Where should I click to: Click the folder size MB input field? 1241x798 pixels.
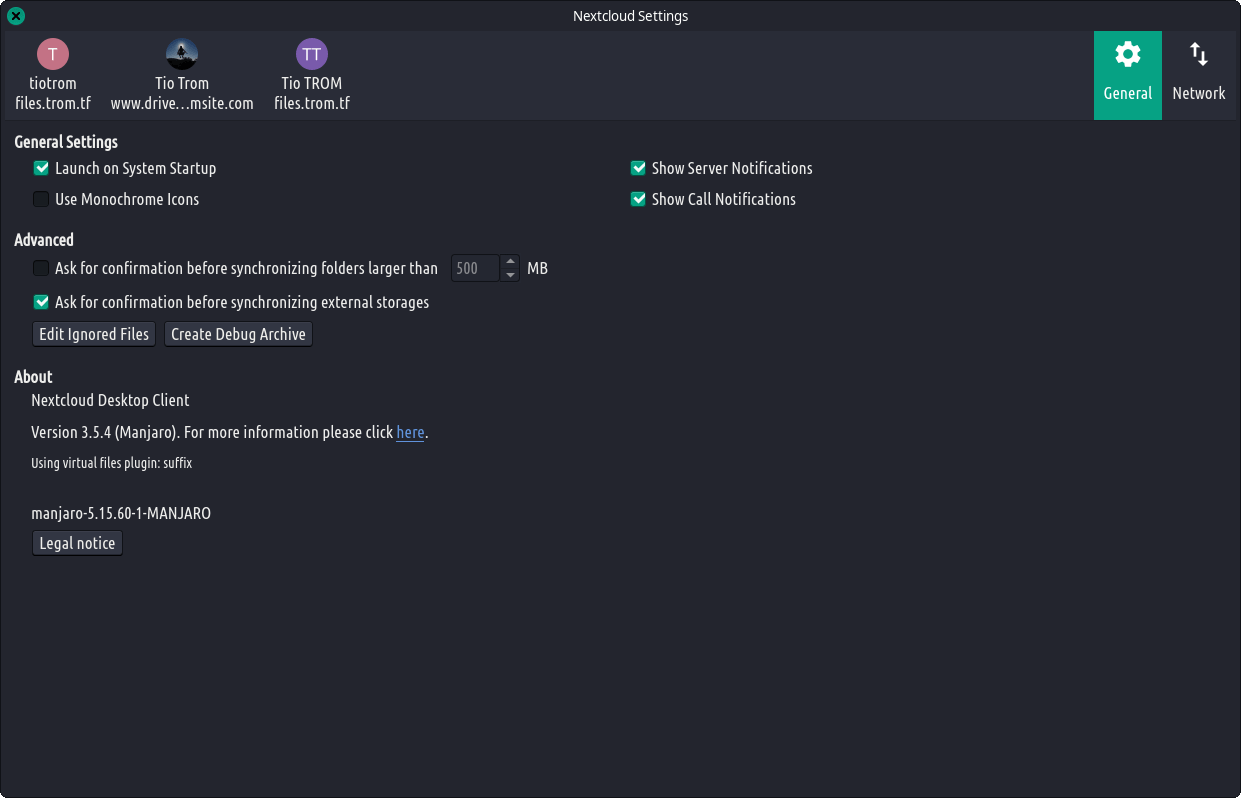point(474,269)
